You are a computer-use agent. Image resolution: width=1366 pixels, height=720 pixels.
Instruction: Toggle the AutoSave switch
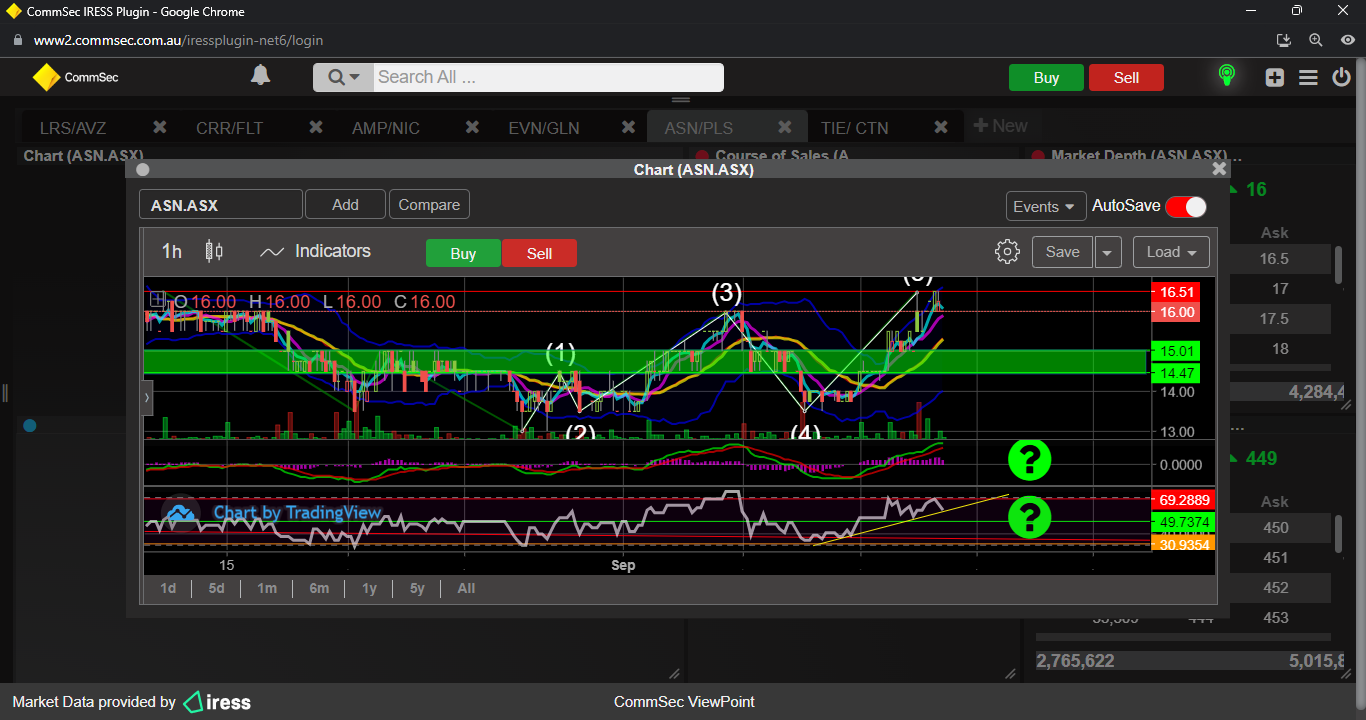pyautogui.click(x=1185, y=206)
